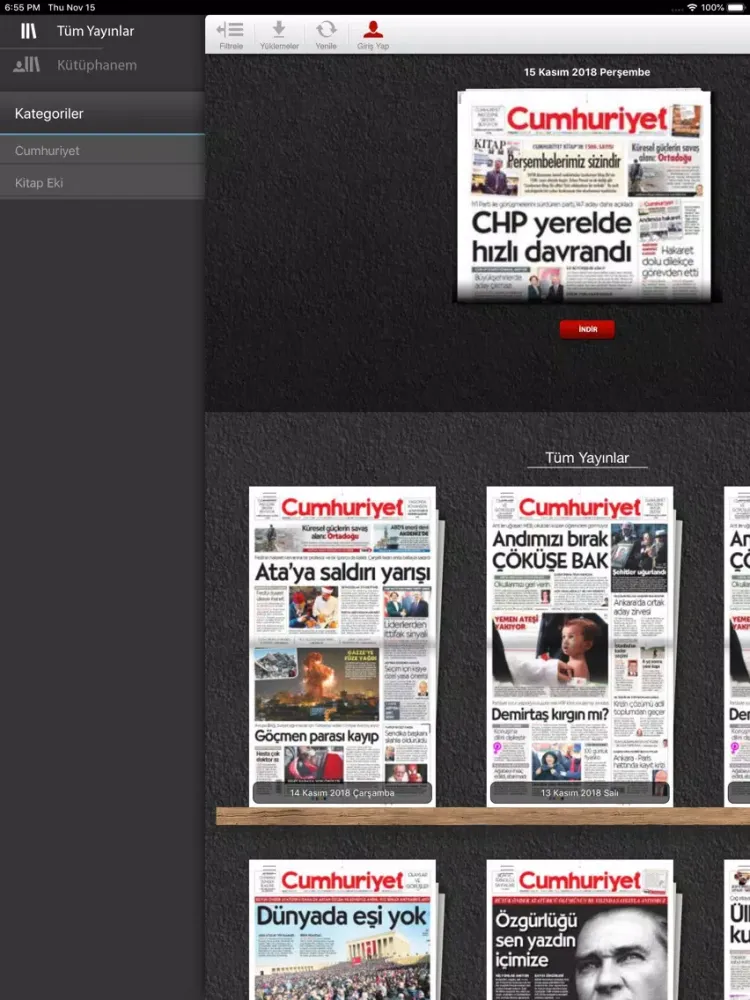Open the Yüklemeler downloads icon
This screenshot has height=1000, width=750.
pos(279,30)
